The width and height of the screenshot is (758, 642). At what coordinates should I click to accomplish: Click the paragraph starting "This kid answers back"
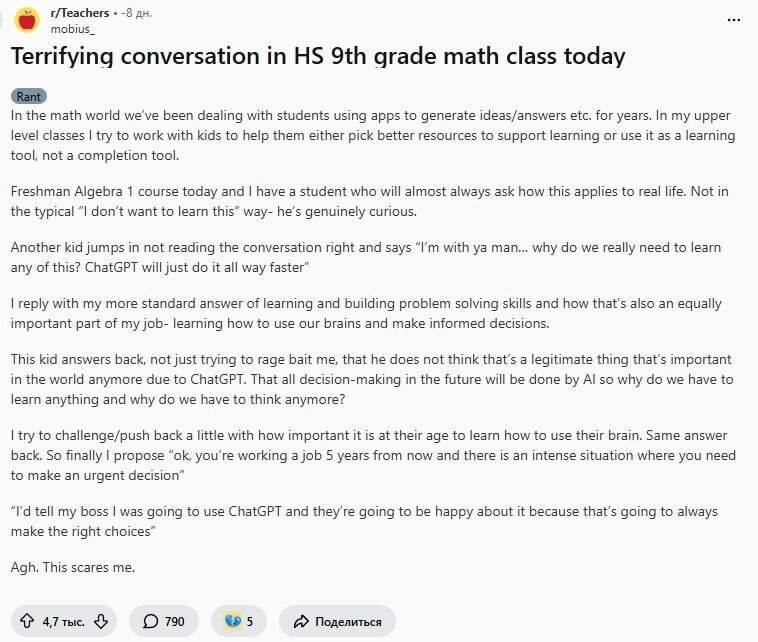(x=372, y=378)
